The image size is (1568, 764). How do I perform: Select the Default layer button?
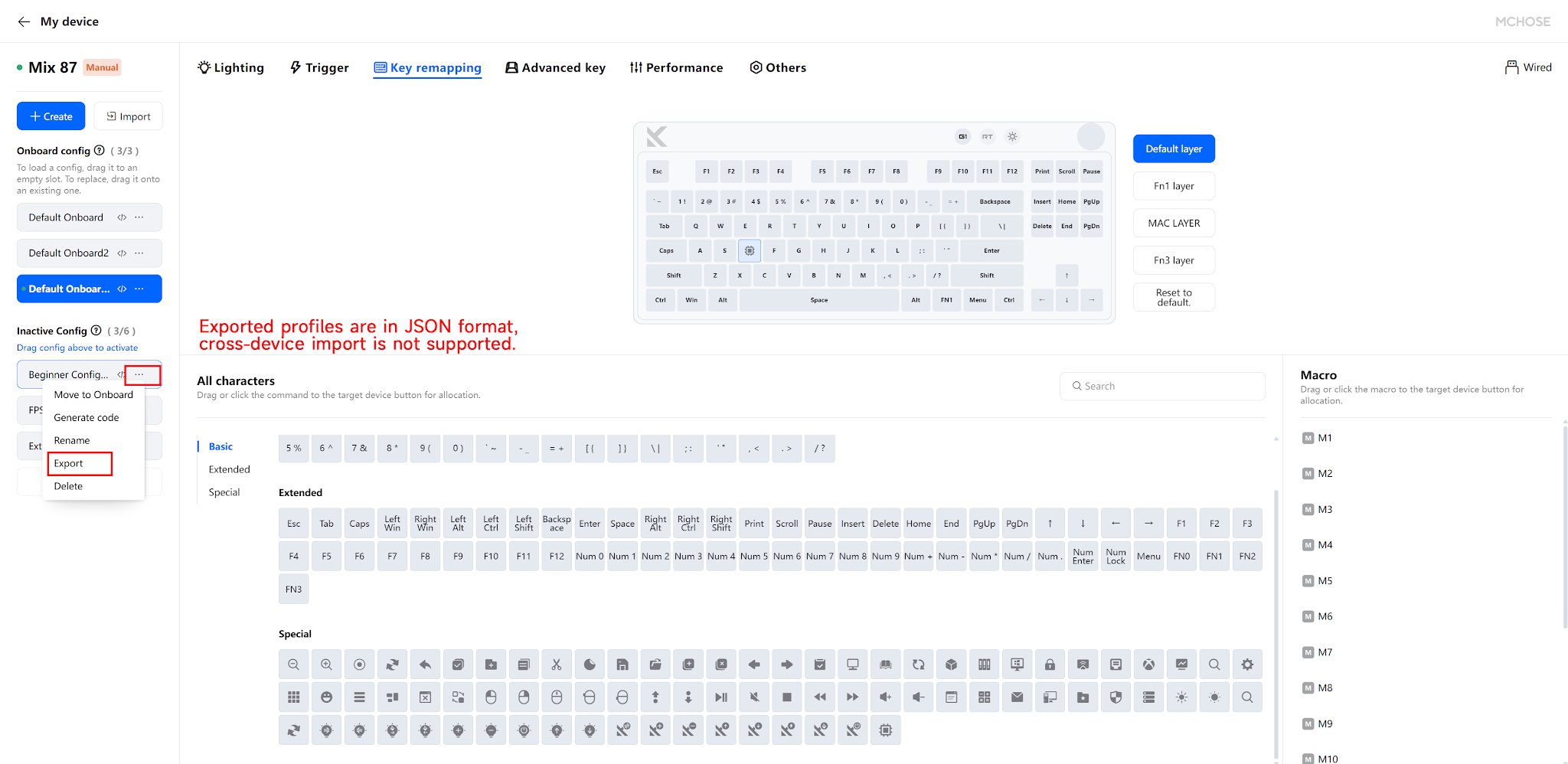pos(1174,149)
